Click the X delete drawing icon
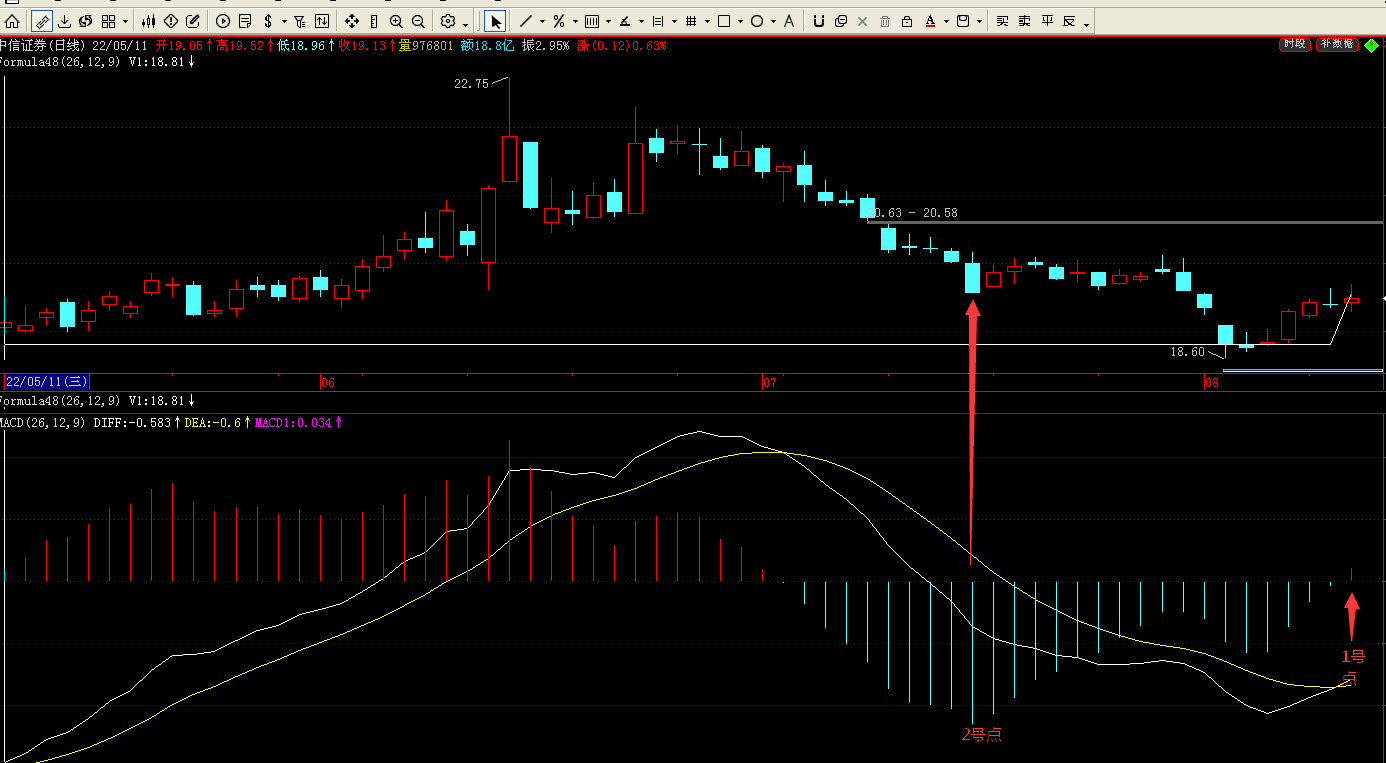Screen dimensions: 1386x763 862,21
